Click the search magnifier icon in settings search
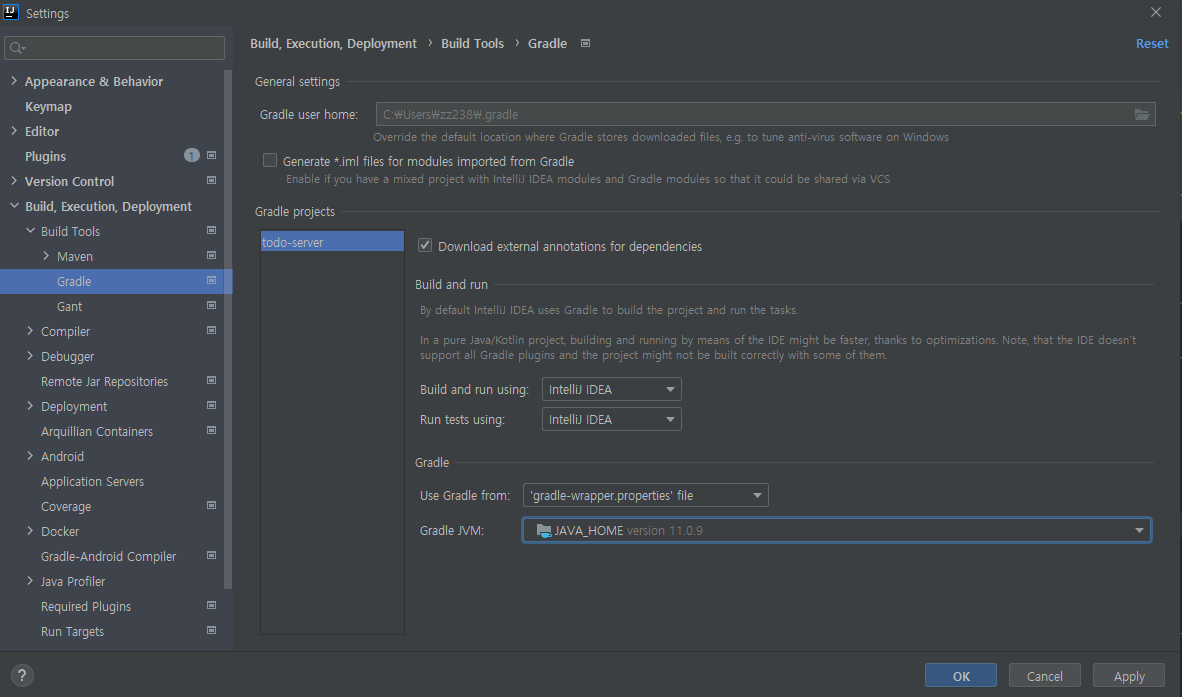The image size is (1182, 697). [17, 48]
